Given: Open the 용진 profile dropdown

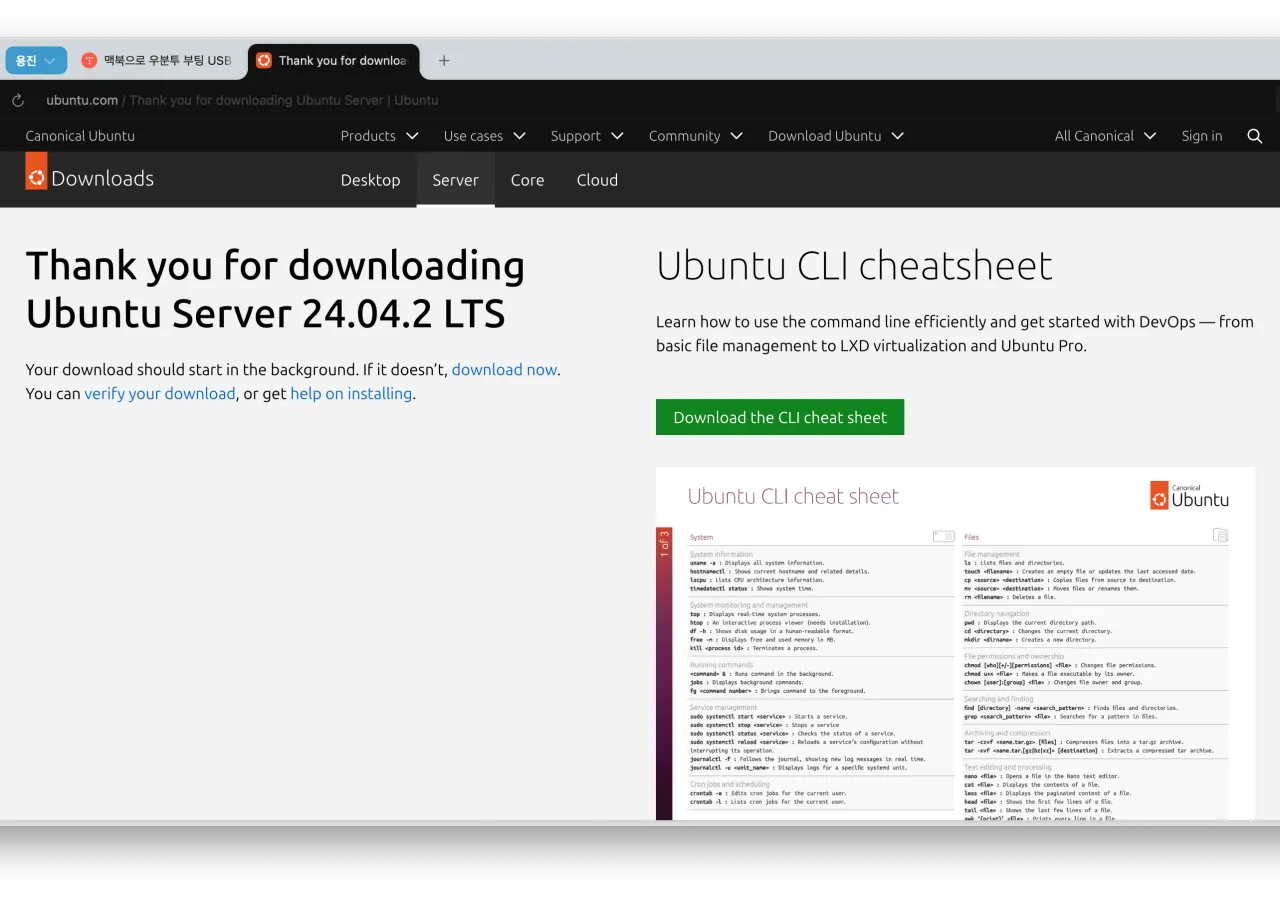Looking at the screenshot, I should coord(36,61).
